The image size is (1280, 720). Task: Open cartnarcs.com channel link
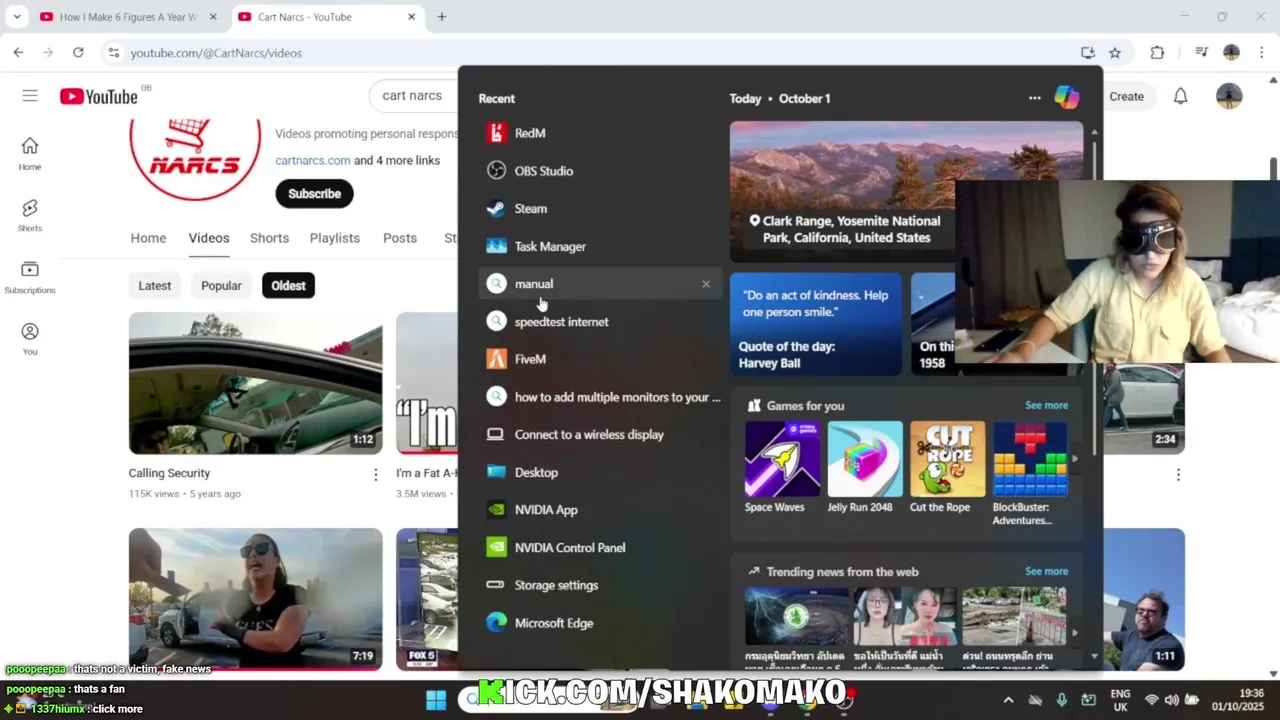312,160
